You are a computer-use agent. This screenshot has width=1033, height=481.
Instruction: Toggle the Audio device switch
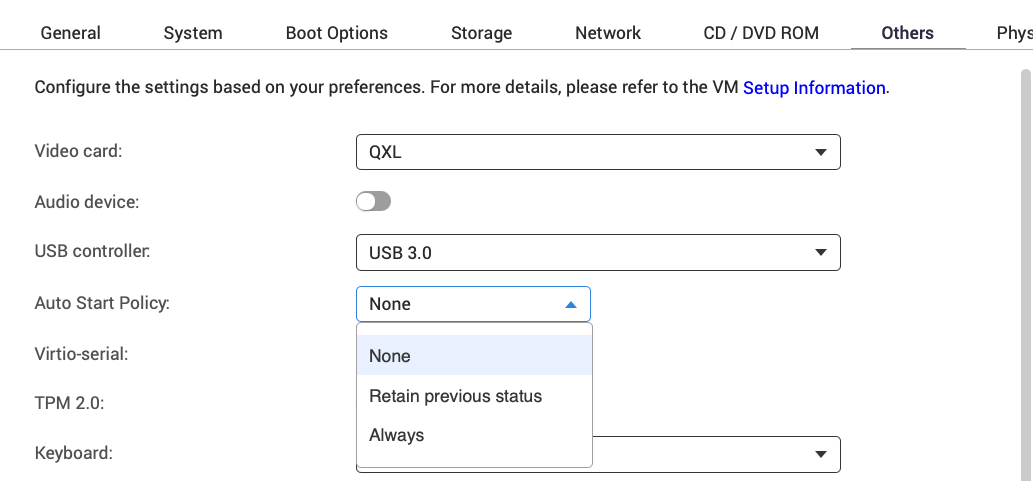point(373,202)
